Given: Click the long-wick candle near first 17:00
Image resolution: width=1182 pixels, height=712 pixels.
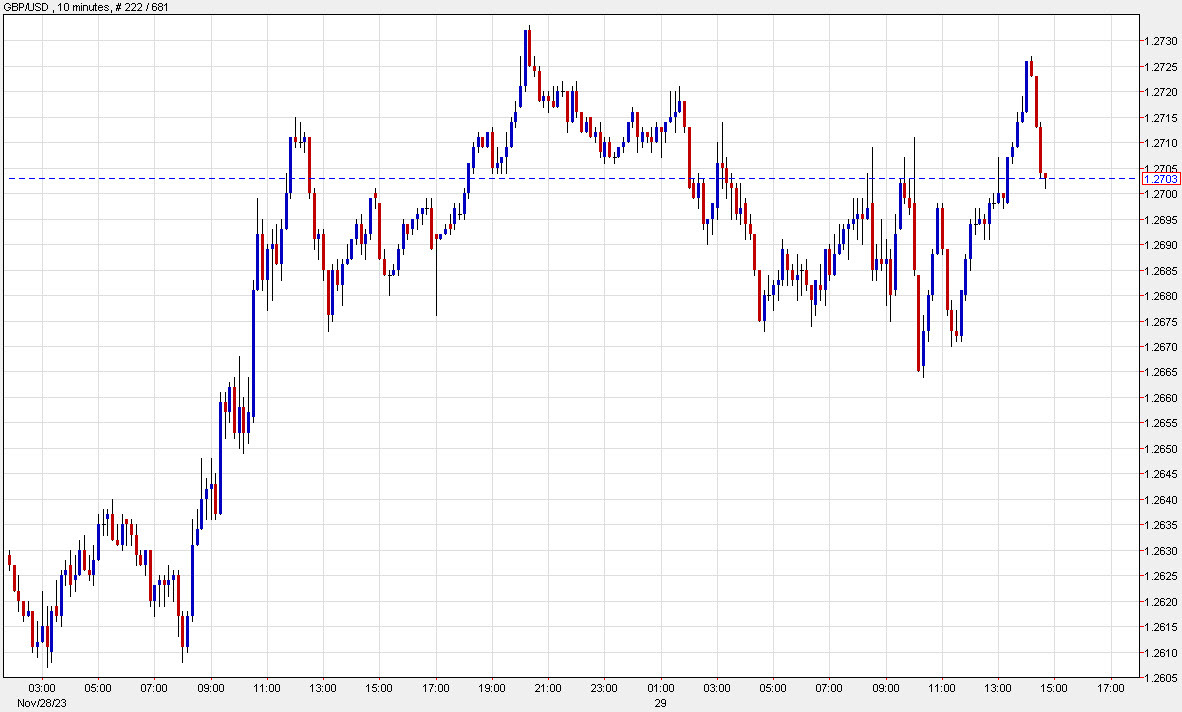Looking at the screenshot, I should pos(436,240).
